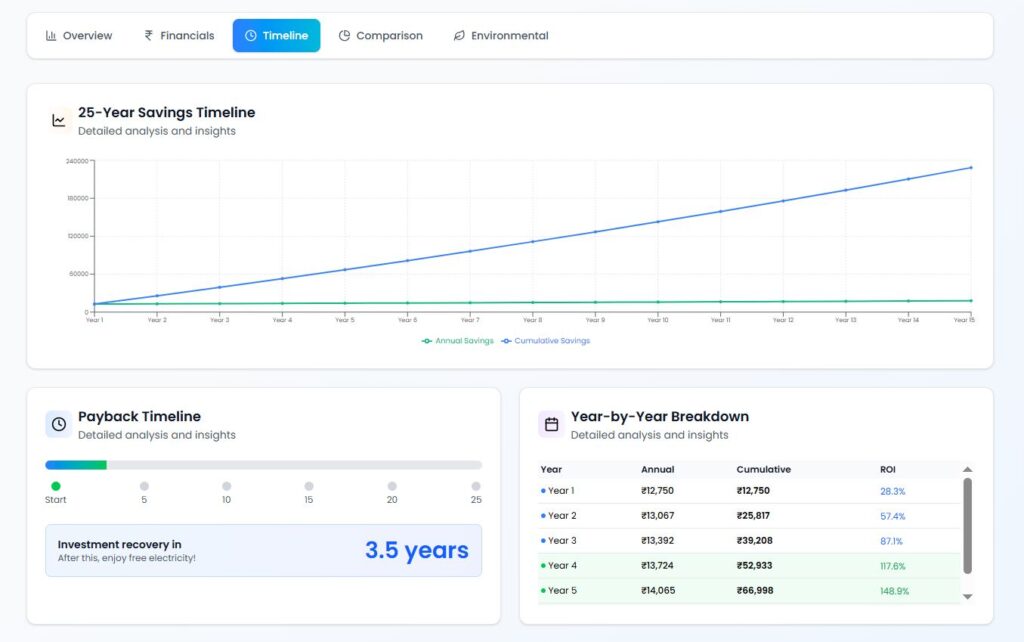
Task: Open the Financials tab
Action: (179, 36)
